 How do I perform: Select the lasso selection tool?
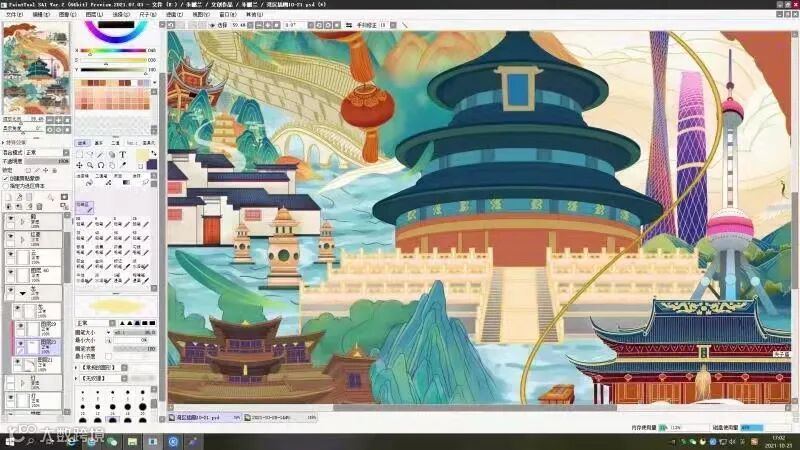coord(90,155)
